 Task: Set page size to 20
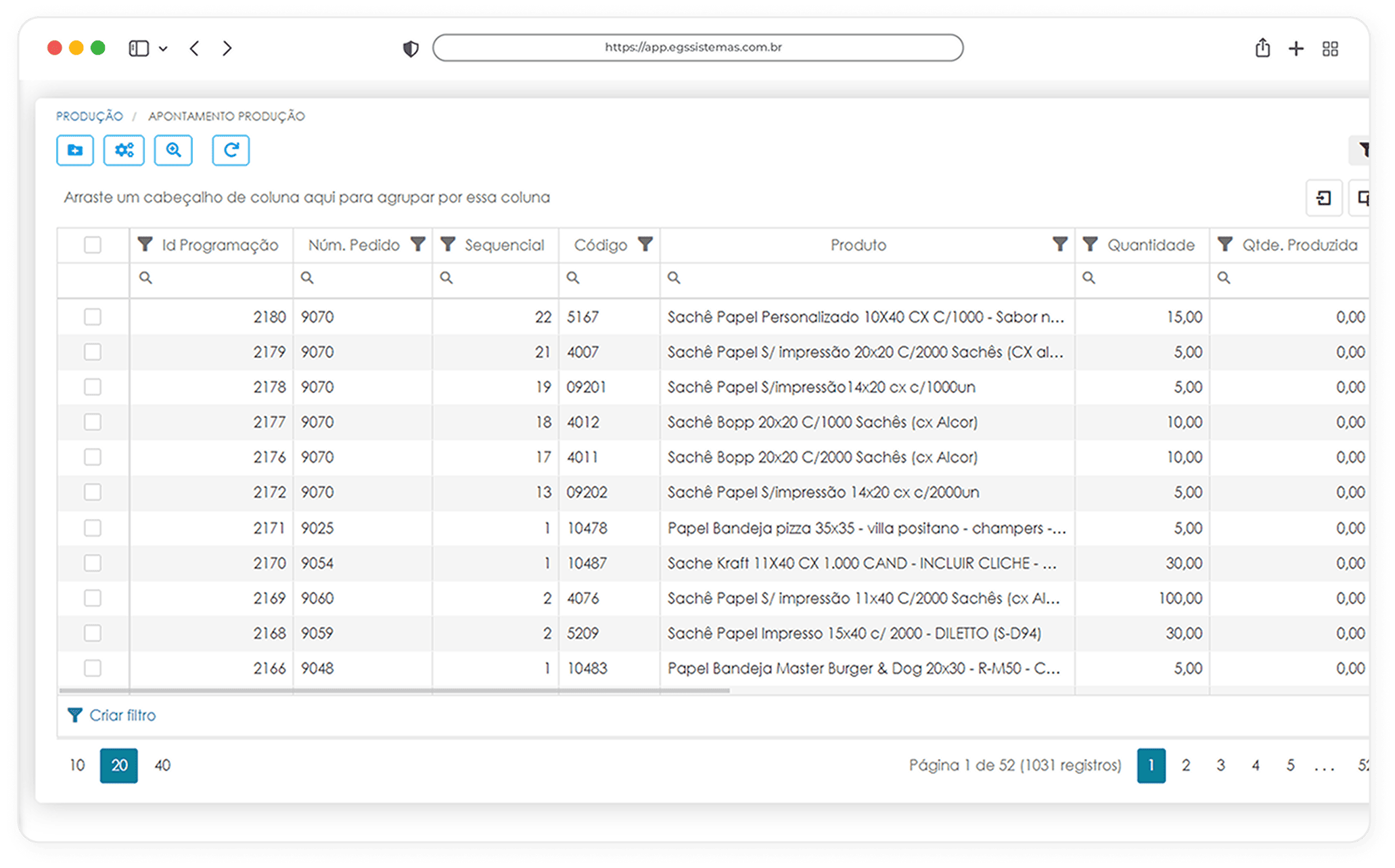click(119, 765)
